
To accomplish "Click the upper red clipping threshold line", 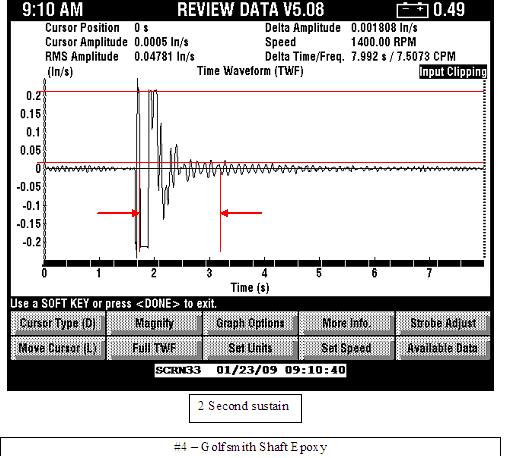I will coord(264,91).
